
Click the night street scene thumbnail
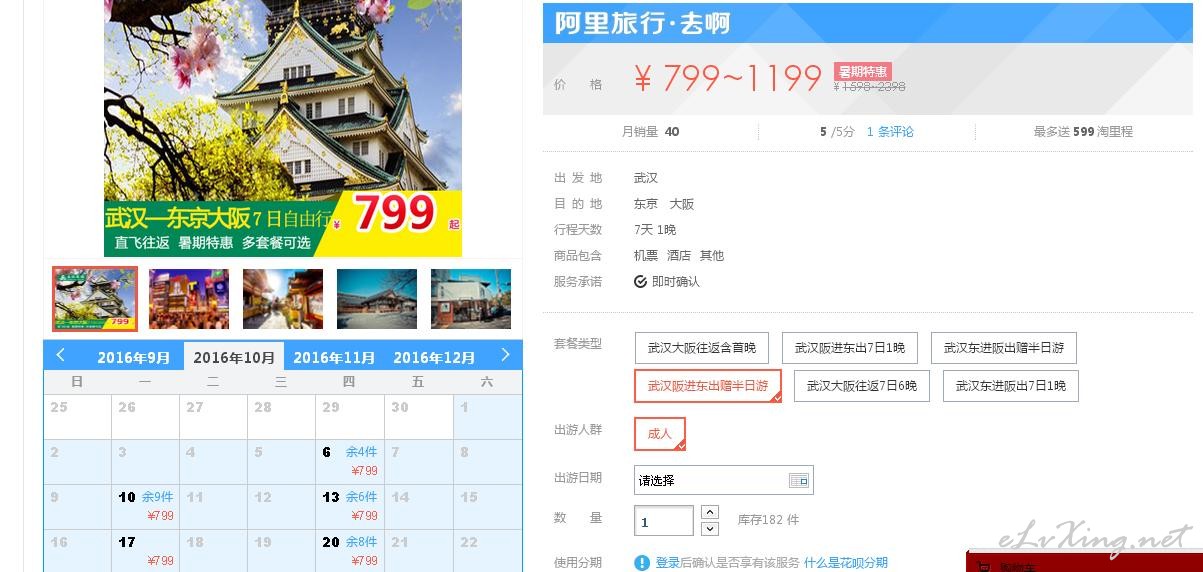(x=189, y=299)
